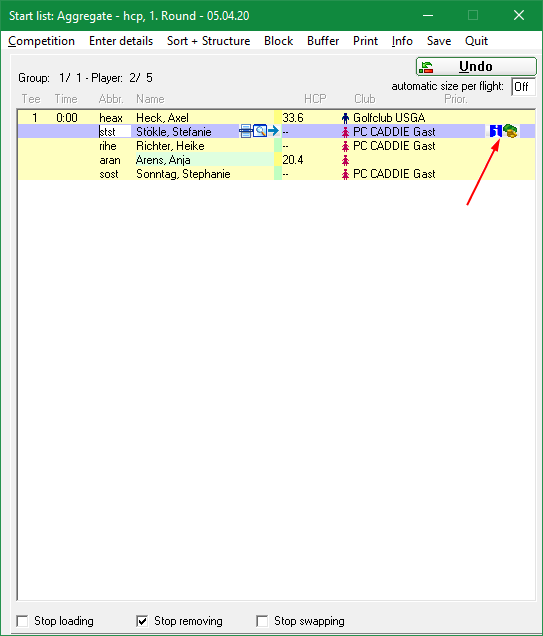Image resolution: width=543 pixels, height=636 pixels.
Task: Tick the Stop swapping checkbox
Action: pyautogui.click(x=262, y=621)
